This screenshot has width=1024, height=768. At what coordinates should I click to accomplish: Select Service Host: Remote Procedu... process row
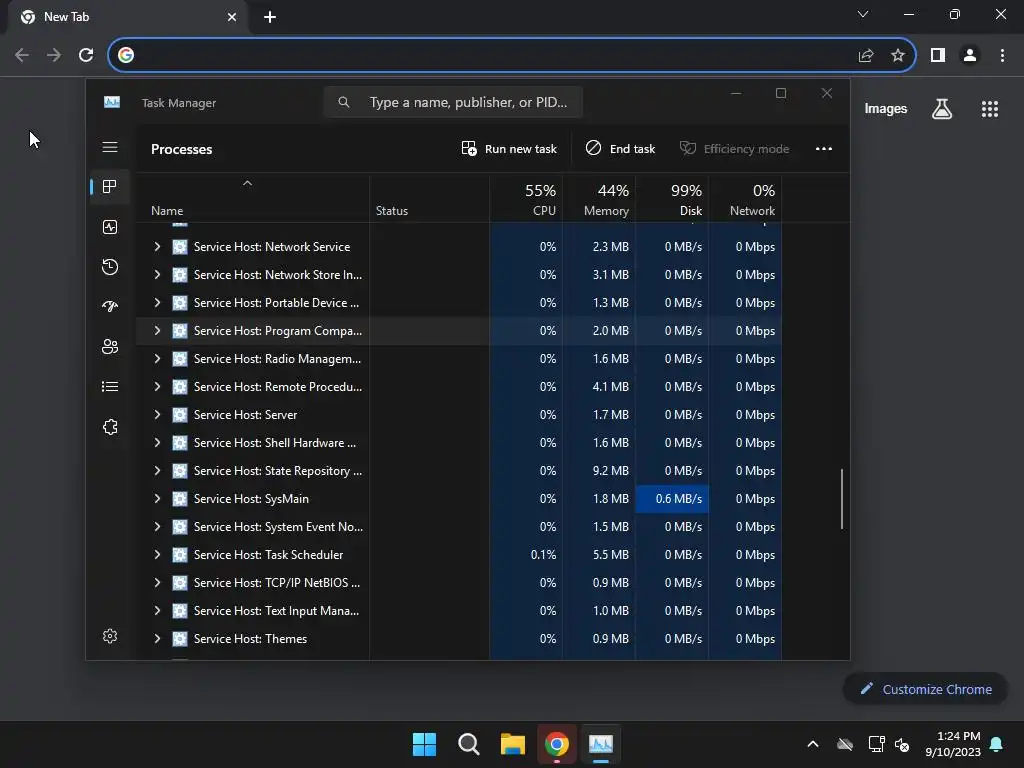459,387
